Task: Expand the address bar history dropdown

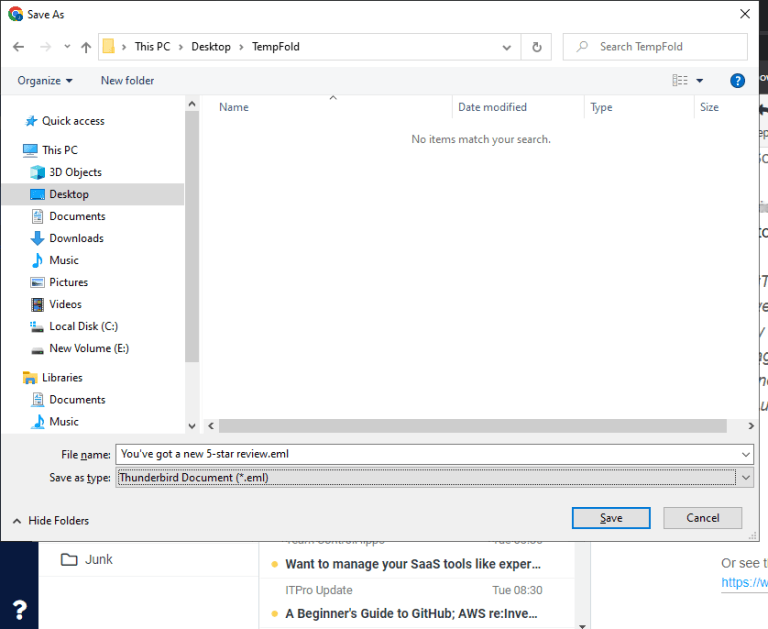Action: click(x=506, y=47)
